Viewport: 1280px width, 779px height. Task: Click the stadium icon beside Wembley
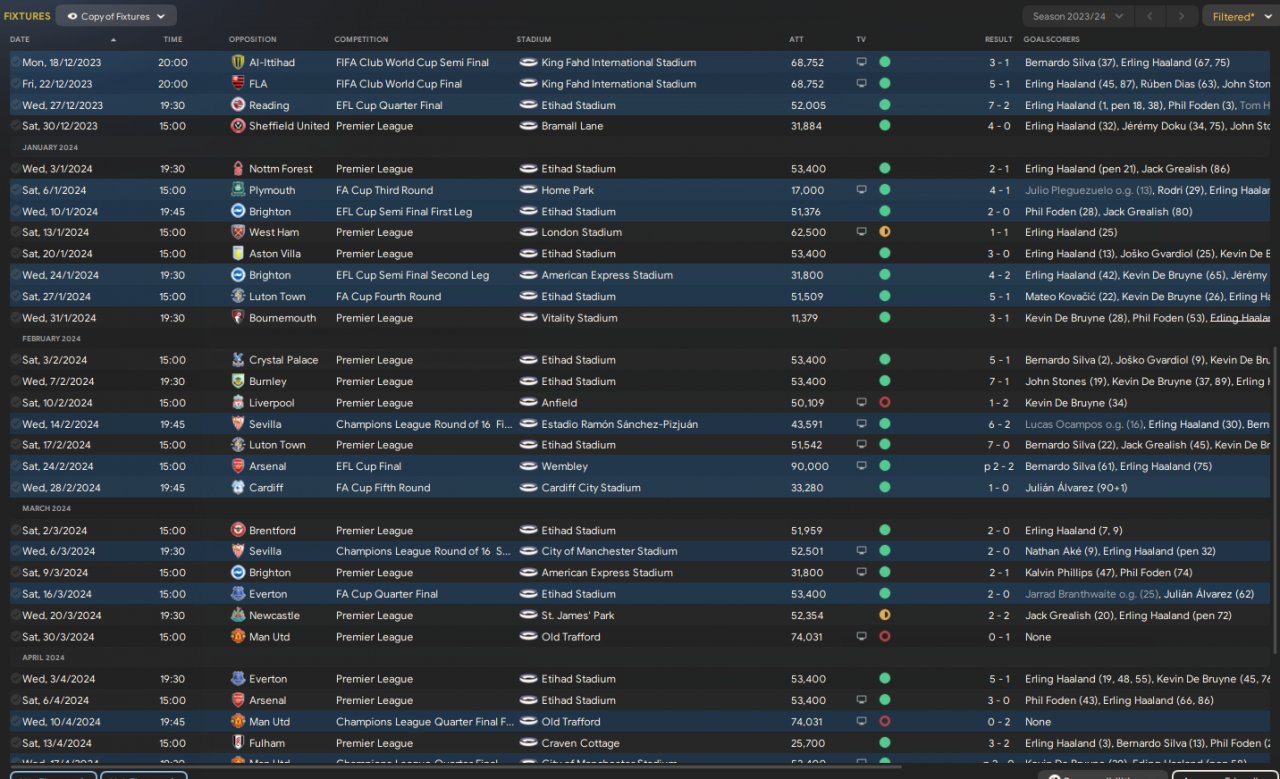tap(528, 466)
